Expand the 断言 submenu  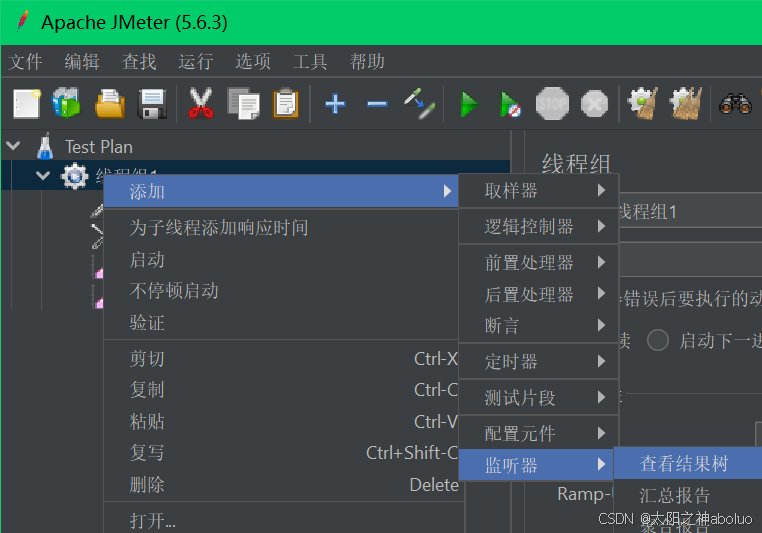click(538, 326)
